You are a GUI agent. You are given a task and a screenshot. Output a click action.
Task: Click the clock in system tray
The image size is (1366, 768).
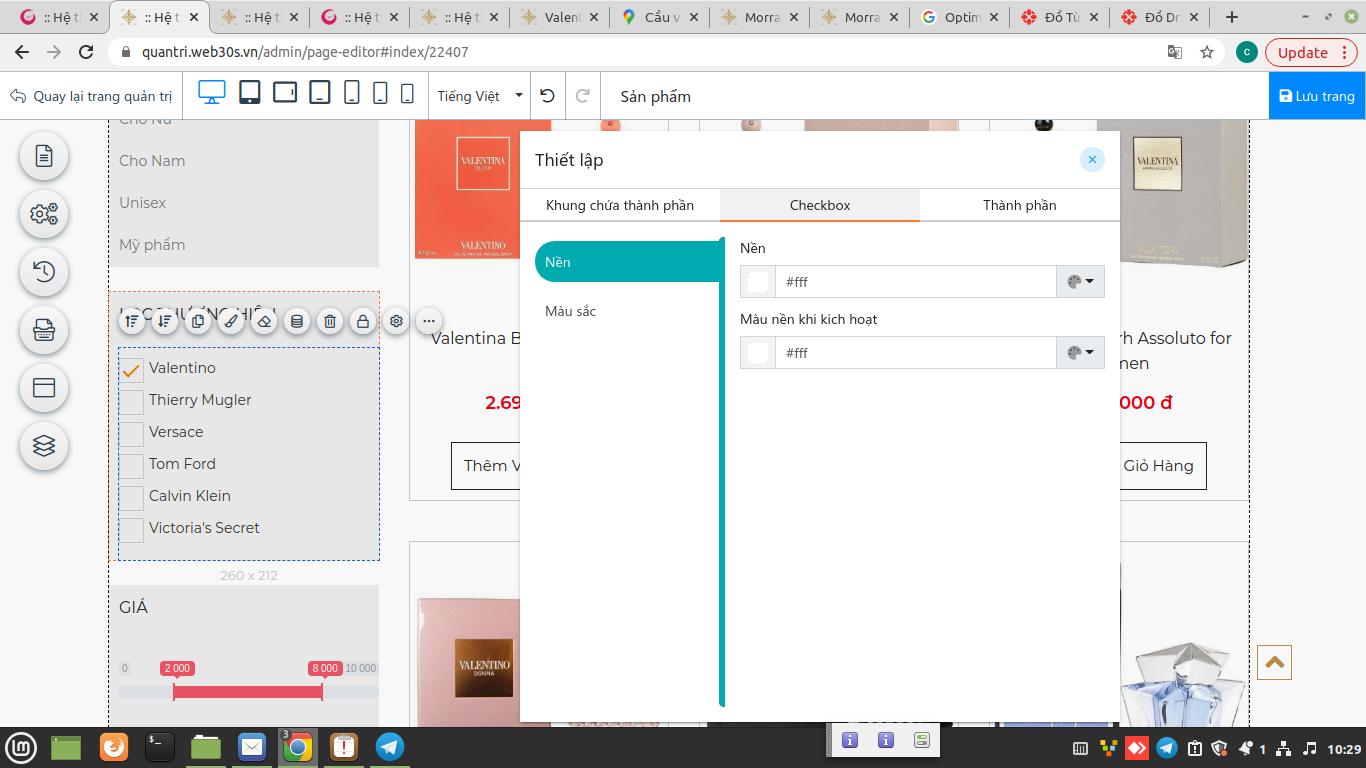1344,748
